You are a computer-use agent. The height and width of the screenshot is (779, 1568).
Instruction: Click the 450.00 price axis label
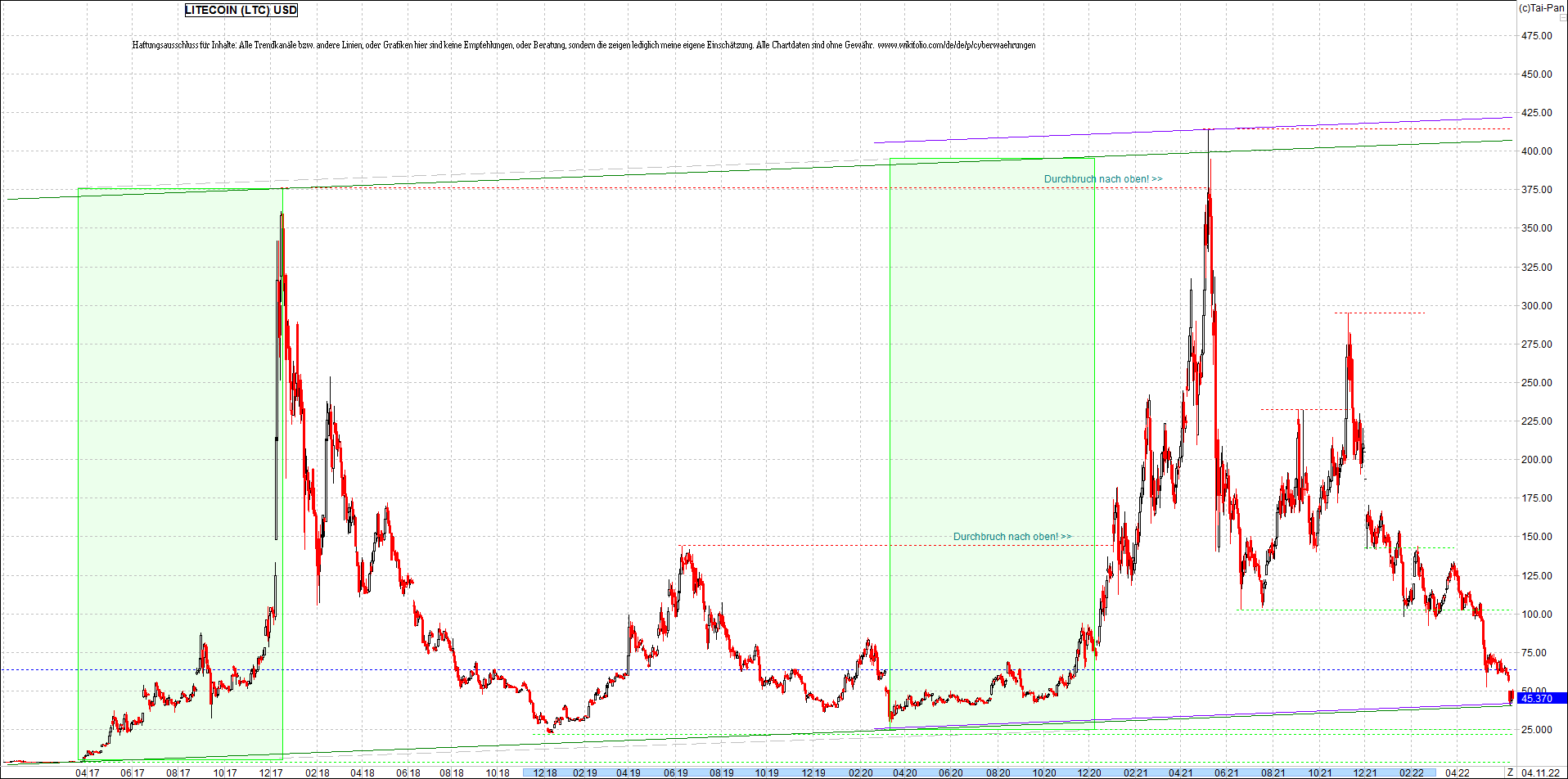[x=1536, y=74]
